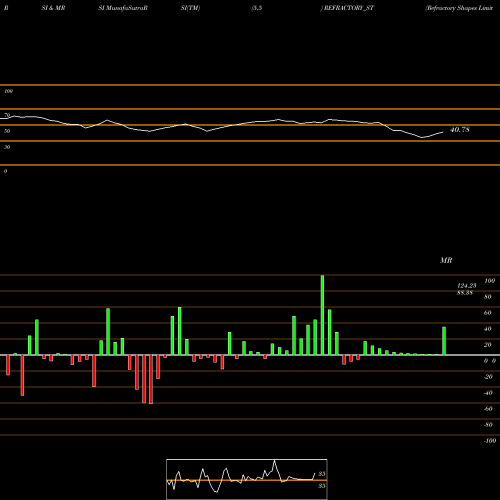Image resolution: width=500 pixels, height=500 pixels.
Task: Click the MR panel title label
Action: coord(446,260)
